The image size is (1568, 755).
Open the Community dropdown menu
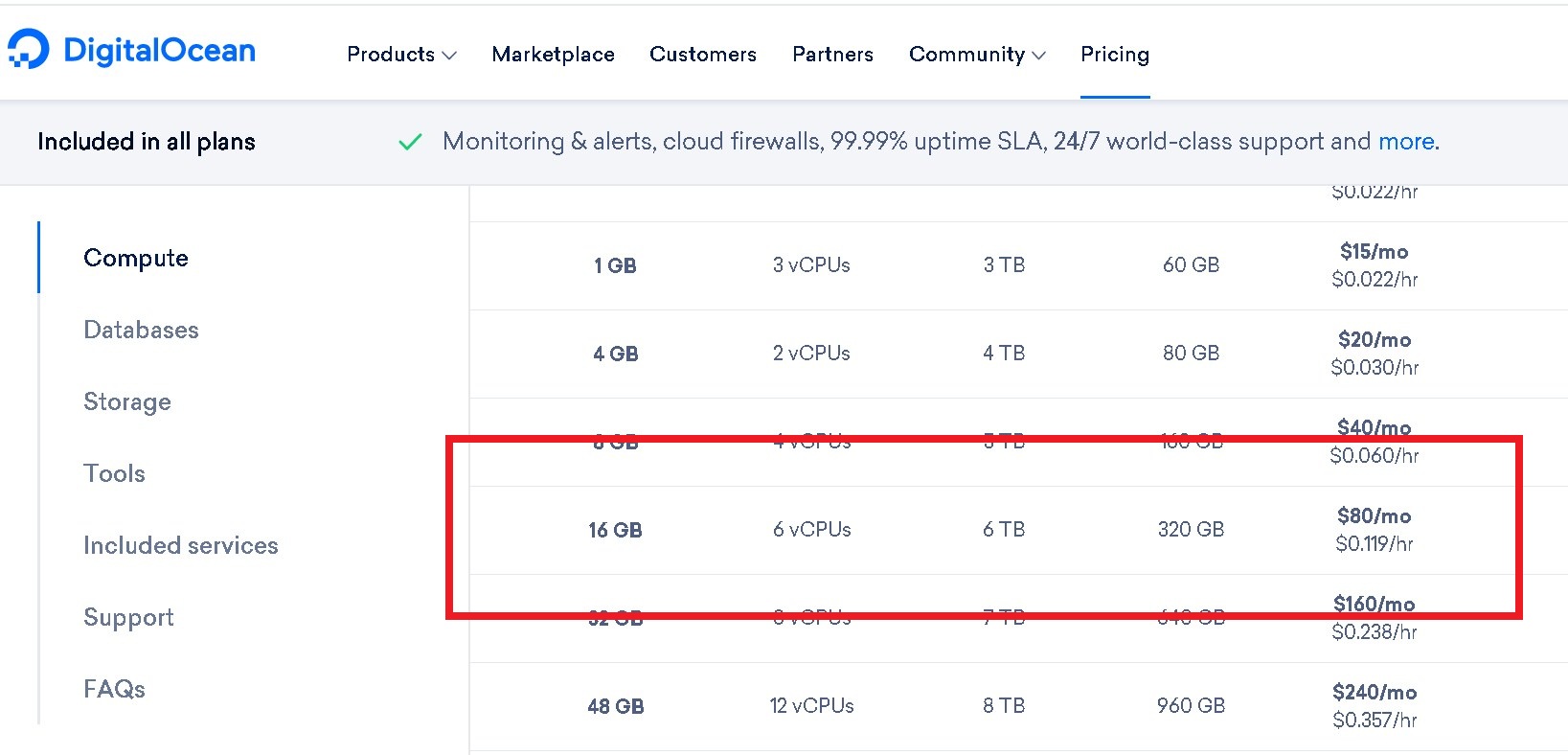(977, 55)
